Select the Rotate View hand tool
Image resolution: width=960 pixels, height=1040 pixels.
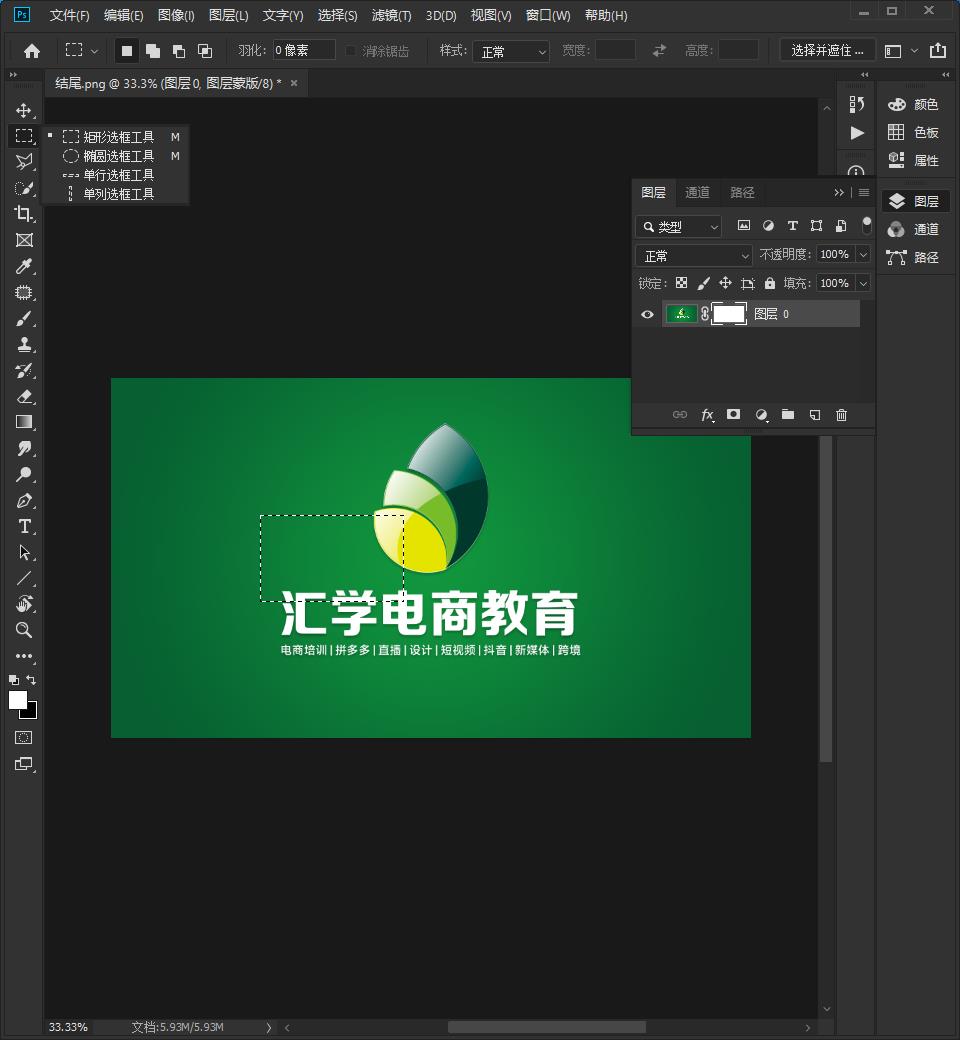click(24, 604)
